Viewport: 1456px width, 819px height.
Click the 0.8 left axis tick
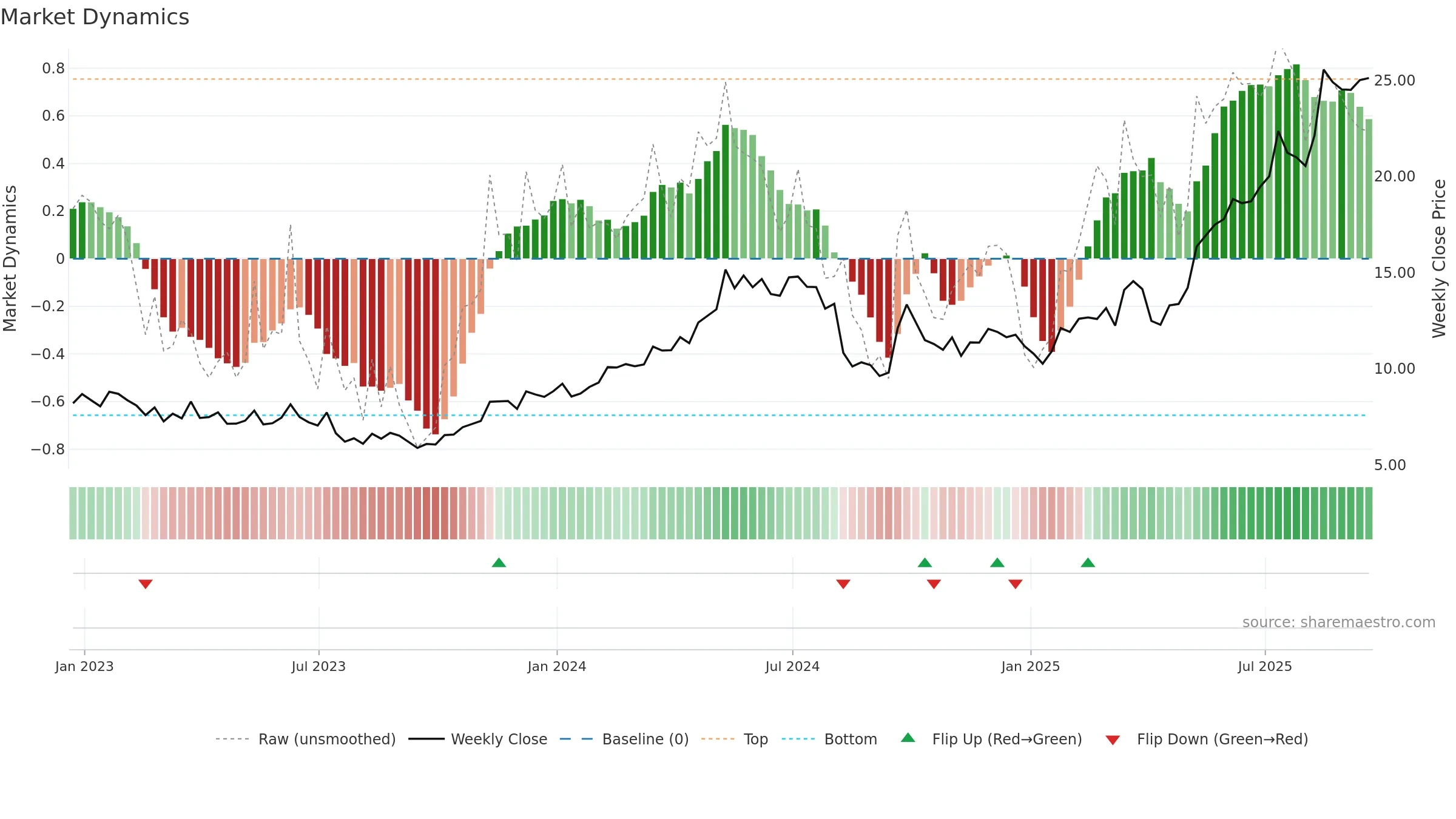click(x=53, y=68)
